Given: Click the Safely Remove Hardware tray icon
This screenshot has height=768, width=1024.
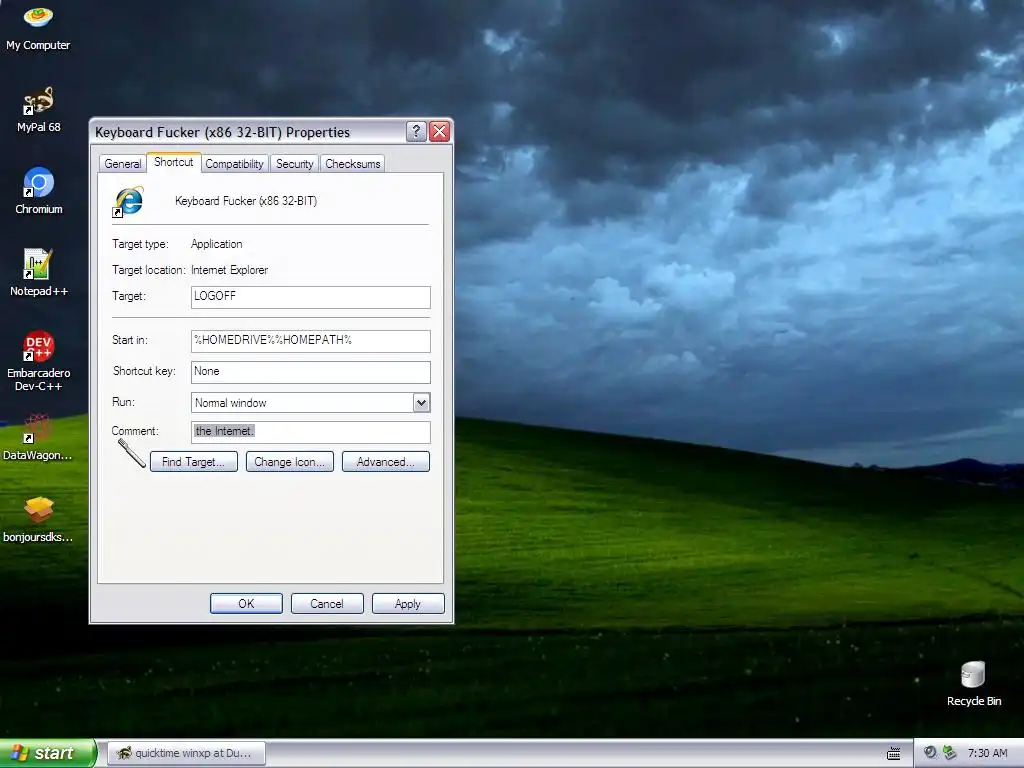Looking at the screenshot, I should pos(950,753).
